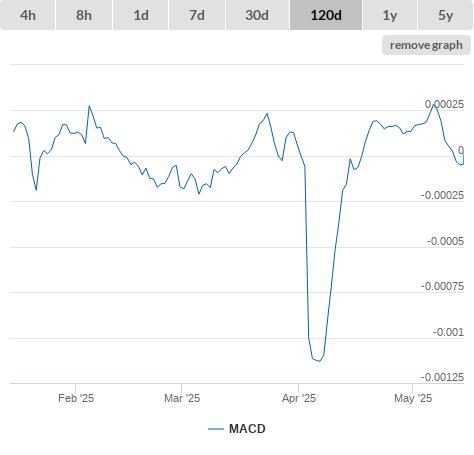Switch chart to 30d view
Screen dimensions: 474x455
257,15
